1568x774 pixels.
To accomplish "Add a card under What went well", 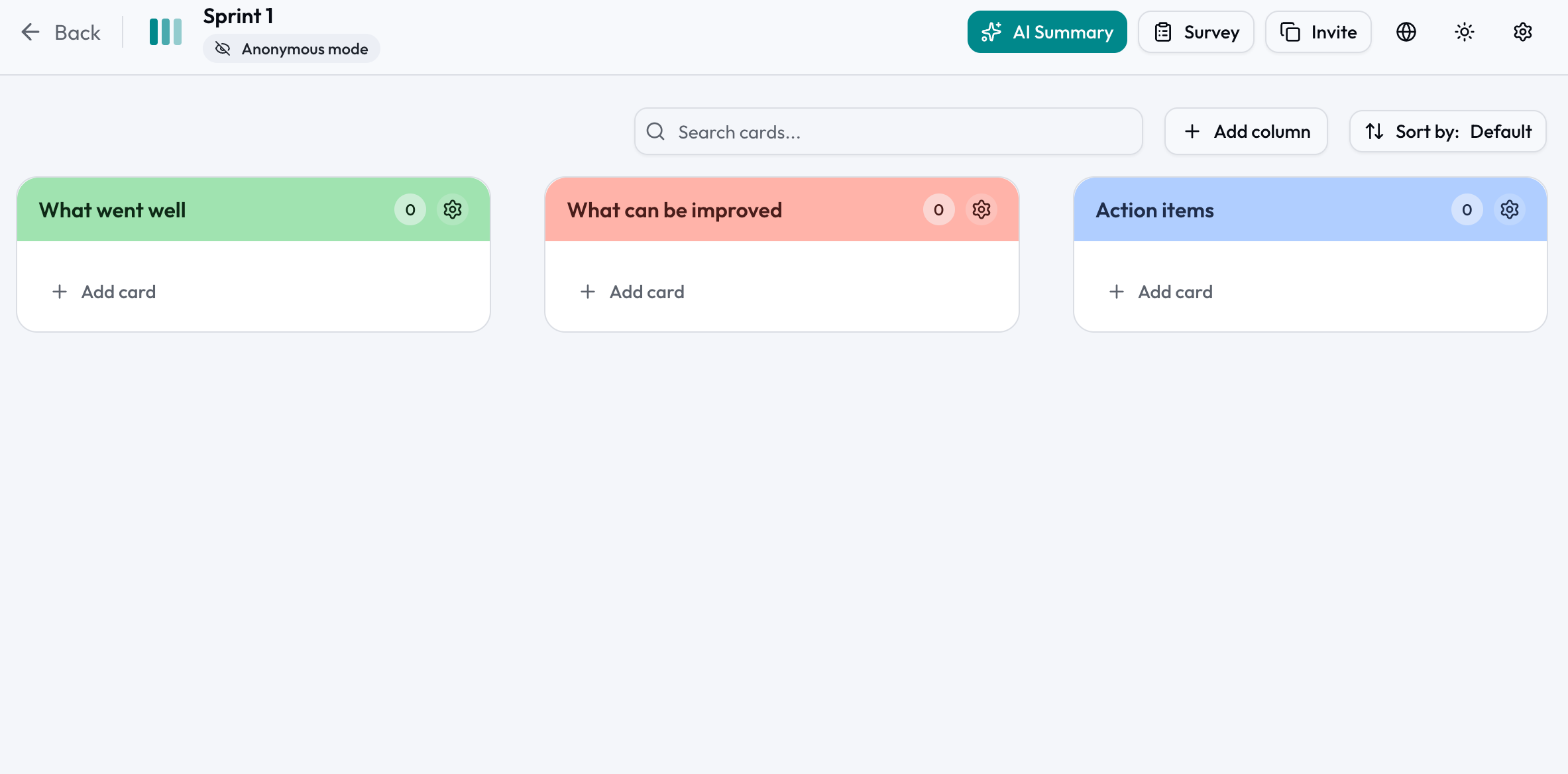I will pos(103,292).
